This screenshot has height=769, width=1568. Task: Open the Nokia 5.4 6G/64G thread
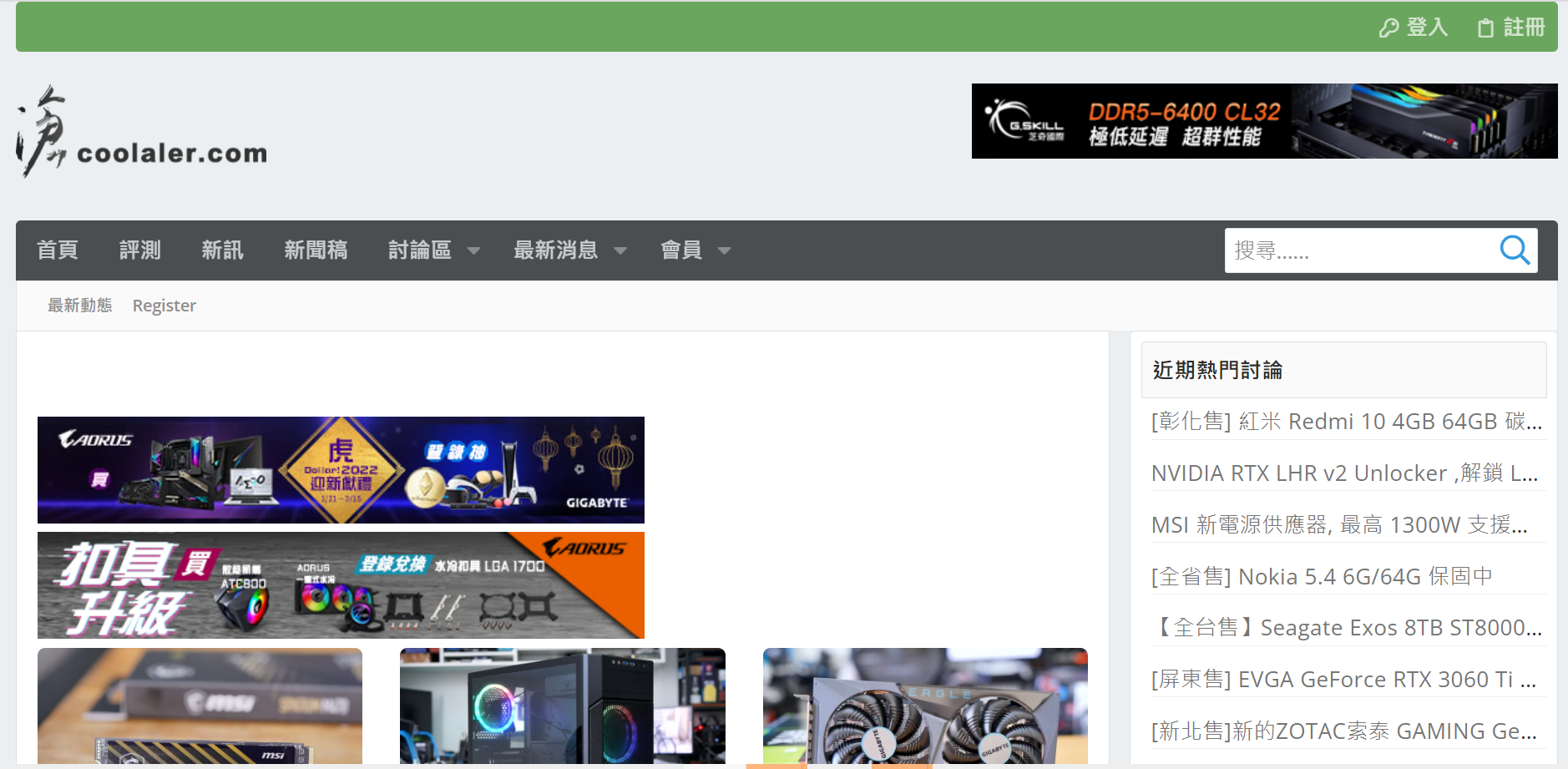click(1322, 577)
